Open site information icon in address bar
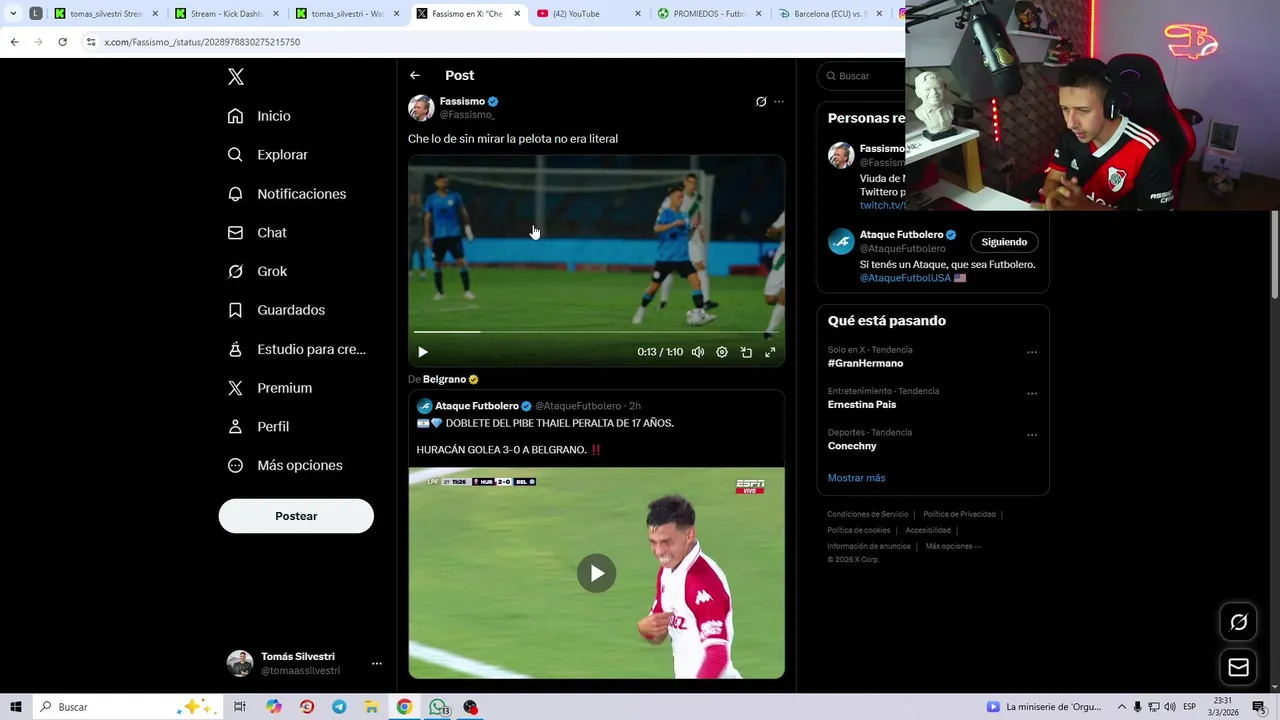Viewport: 1280px width, 720px height. pos(91,42)
